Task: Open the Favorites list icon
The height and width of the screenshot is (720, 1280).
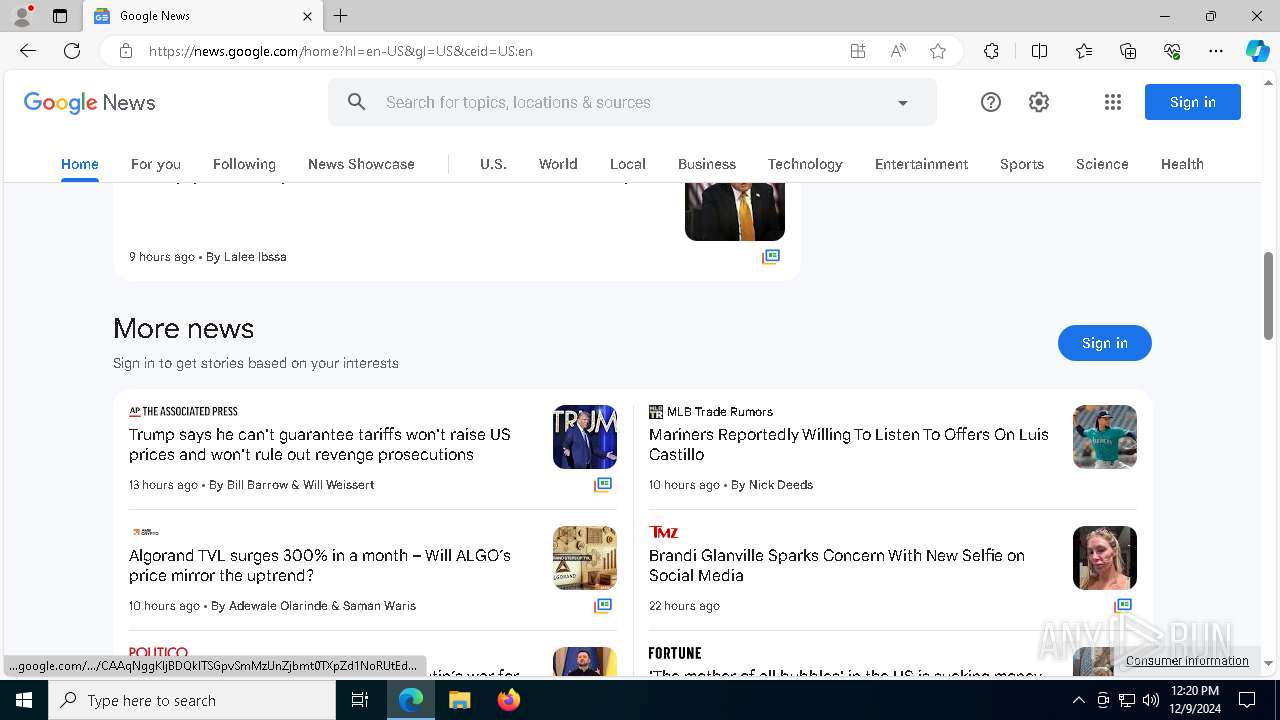Action: 1084,51
